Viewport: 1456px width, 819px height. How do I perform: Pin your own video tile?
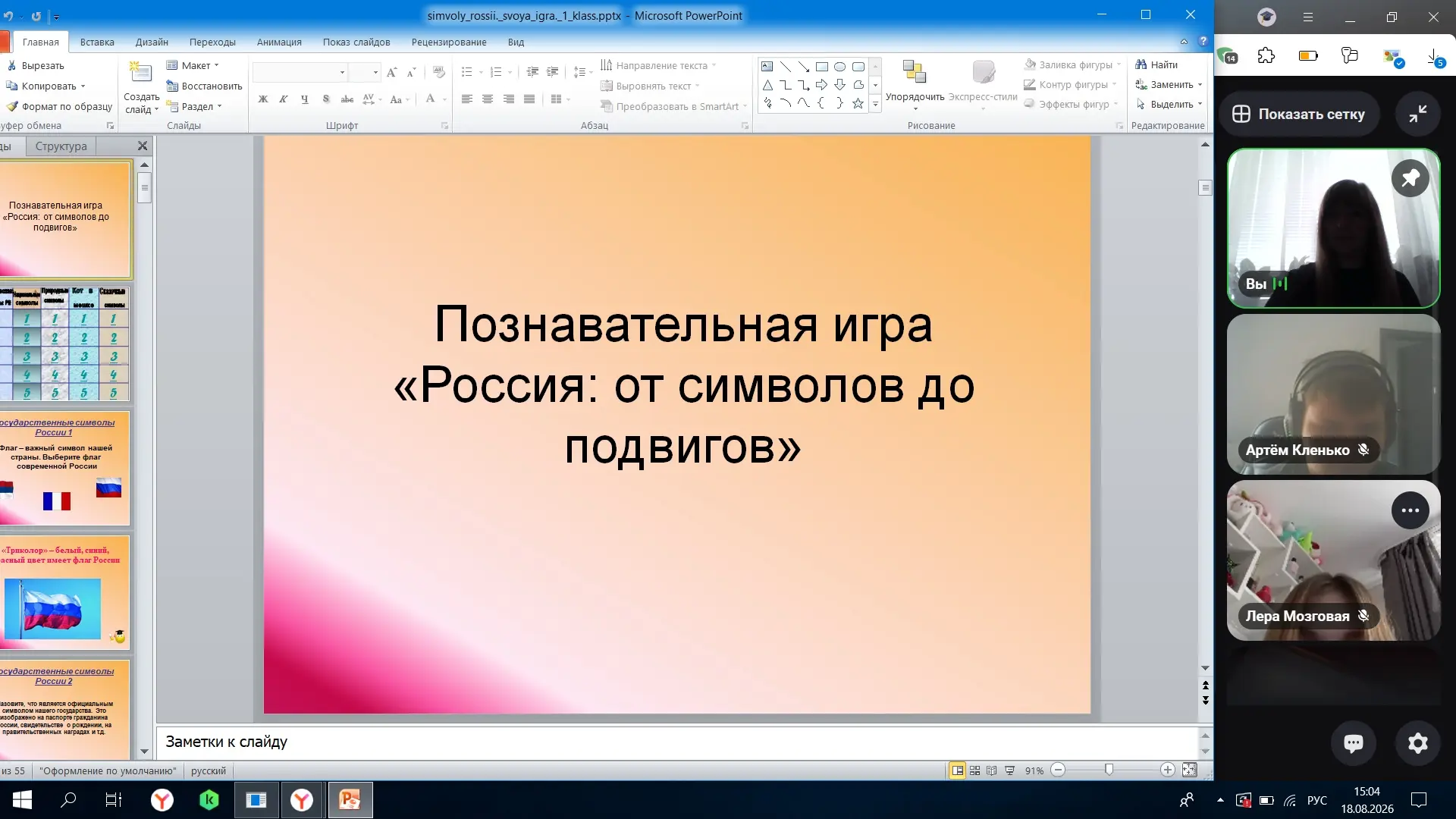(x=1410, y=179)
